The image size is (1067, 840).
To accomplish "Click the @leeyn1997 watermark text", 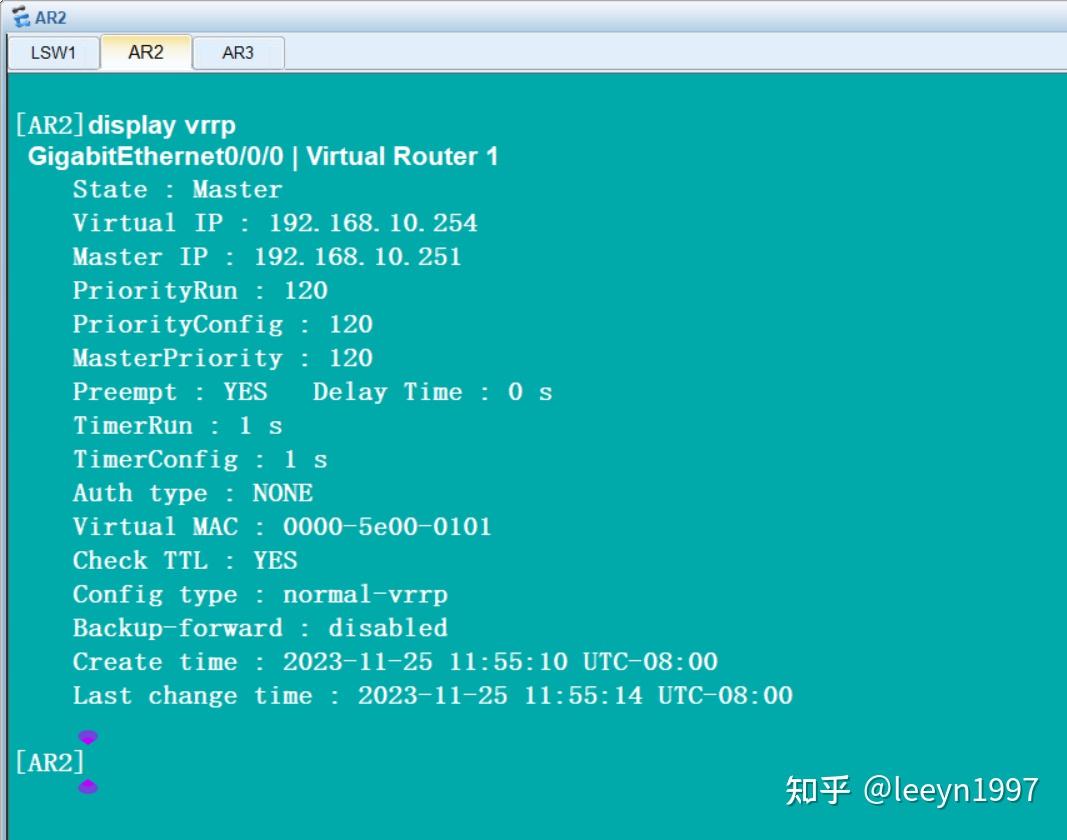I will pos(951,790).
